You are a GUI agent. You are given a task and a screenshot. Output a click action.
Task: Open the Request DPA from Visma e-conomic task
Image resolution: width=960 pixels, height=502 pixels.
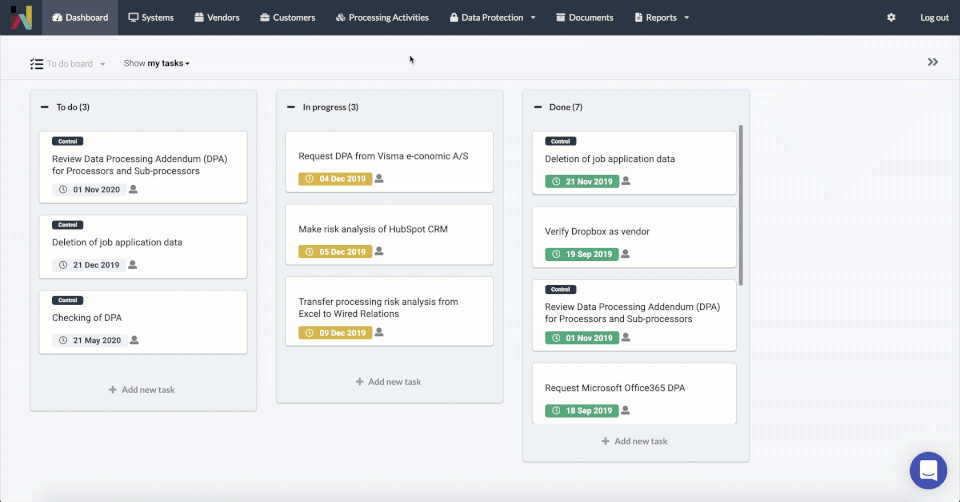pyautogui.click(x=384, y=157)
